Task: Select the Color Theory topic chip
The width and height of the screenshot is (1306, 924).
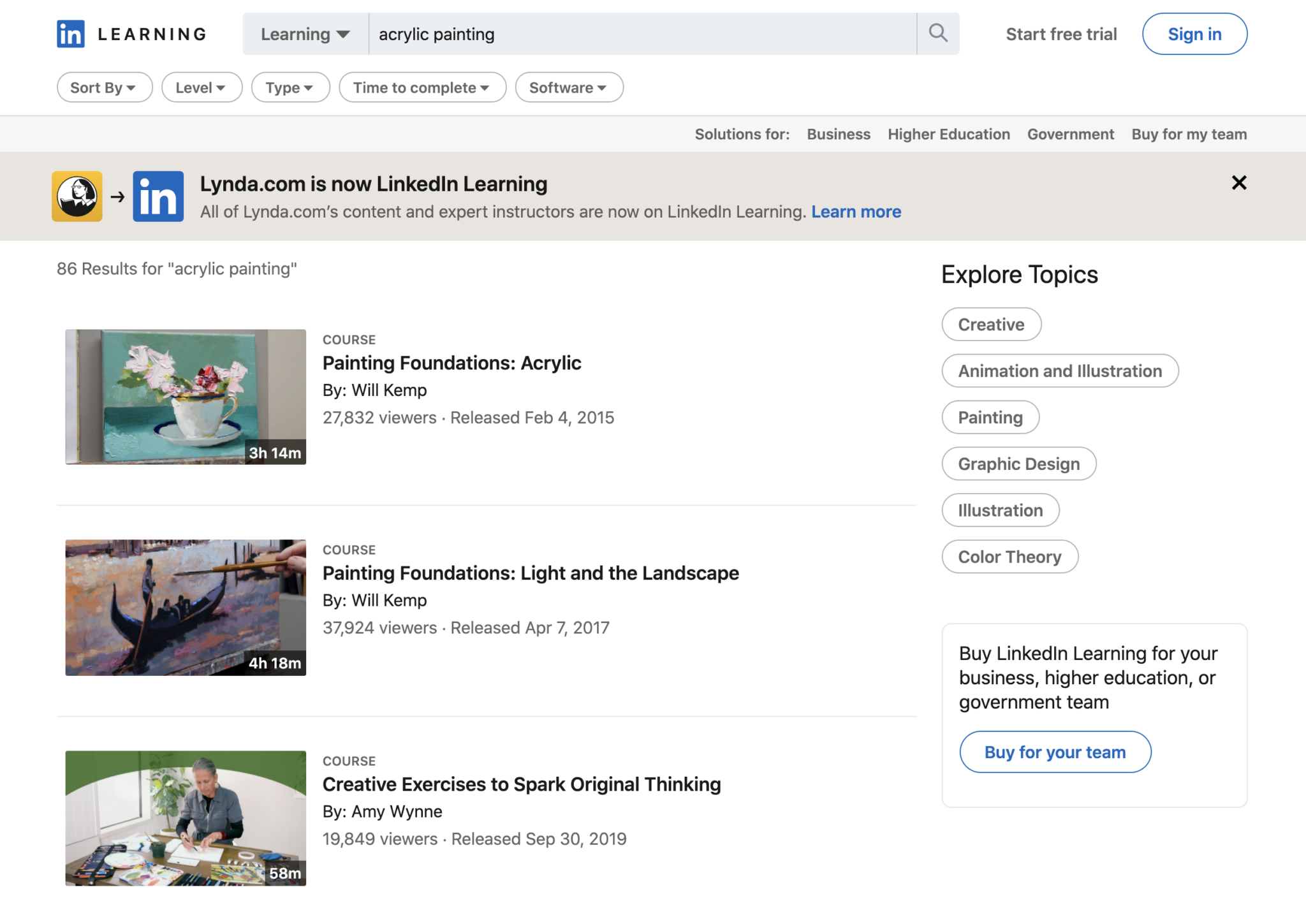Action: click(1009, 557)
